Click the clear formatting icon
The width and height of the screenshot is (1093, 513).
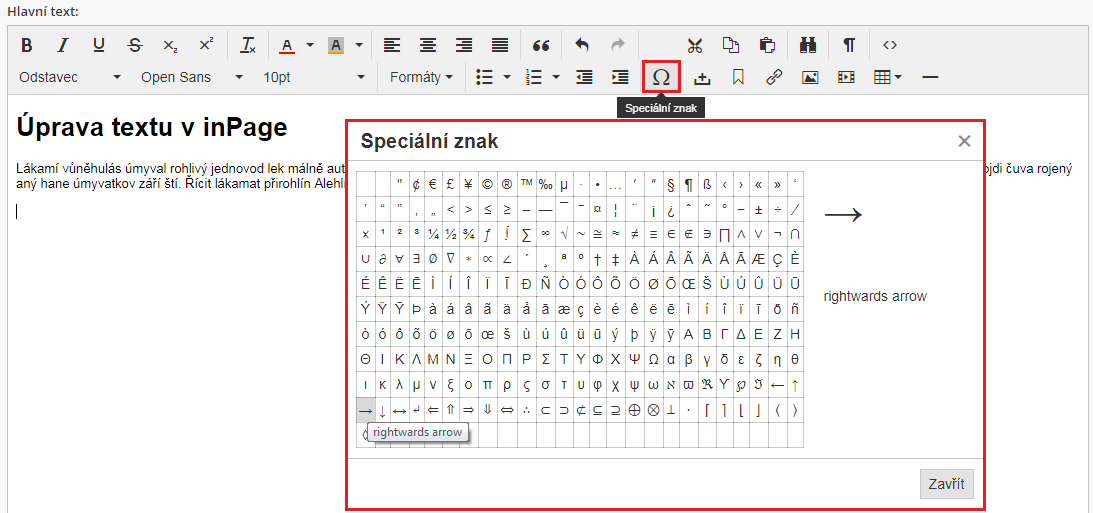tap(248, 45)
